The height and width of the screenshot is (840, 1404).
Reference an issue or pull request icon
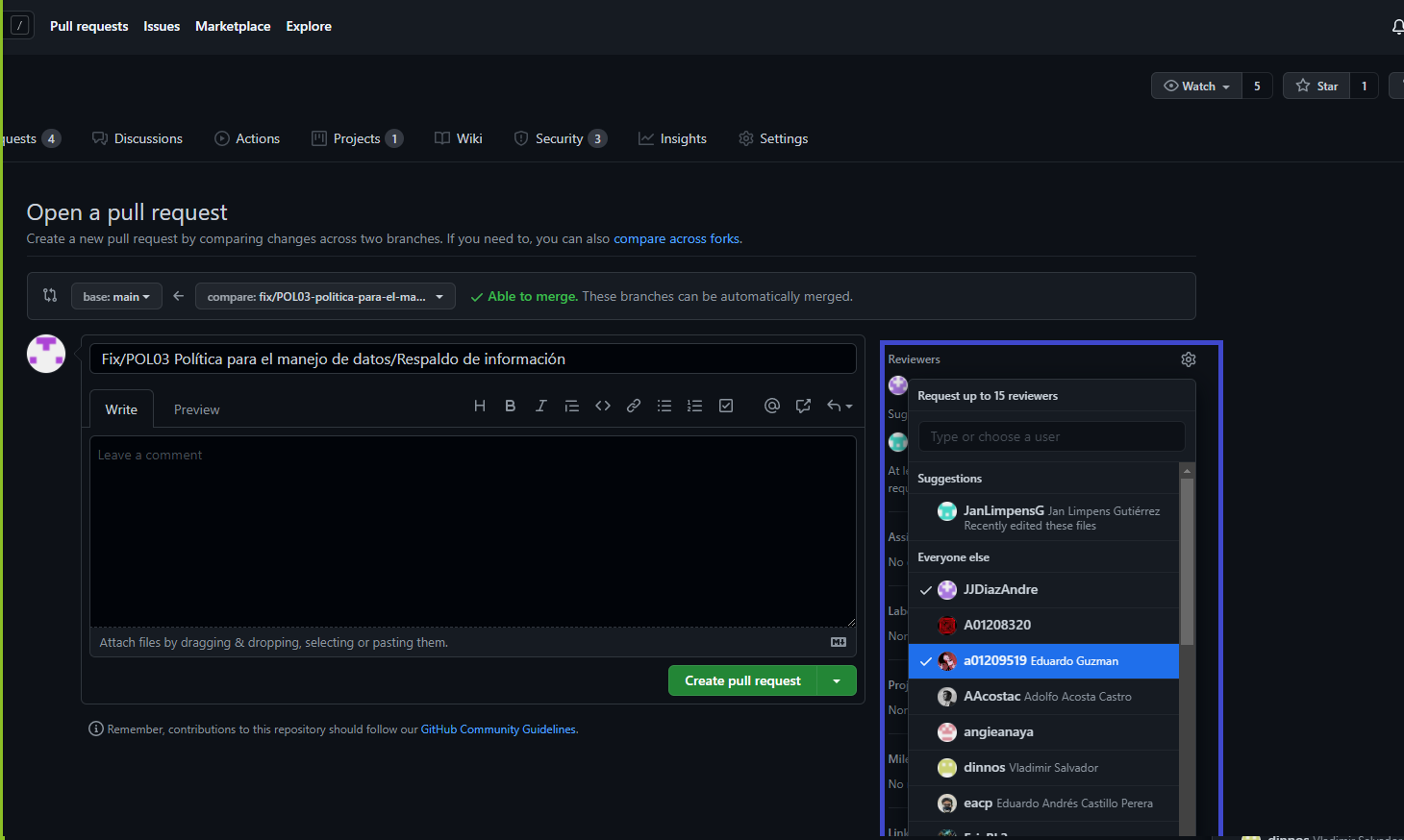pos(803,406)
